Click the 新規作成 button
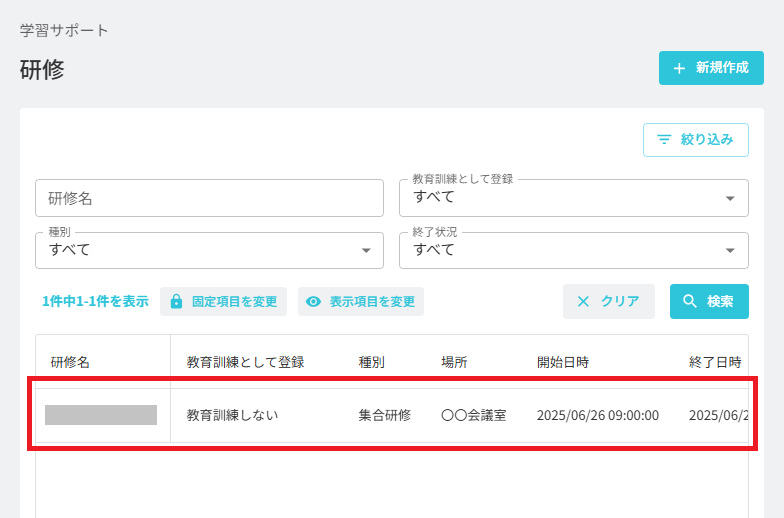The width and height of the screenshot is (784, 518). coord(711,68)
